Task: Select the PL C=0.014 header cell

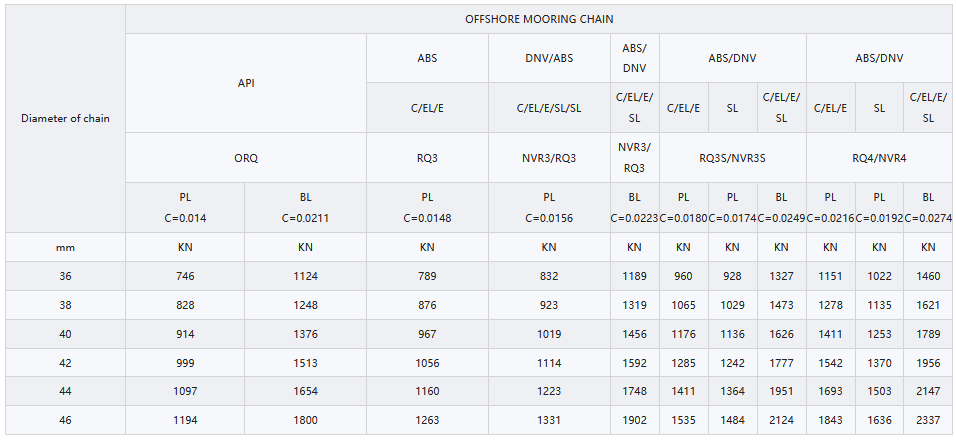Action: (185, 207)
